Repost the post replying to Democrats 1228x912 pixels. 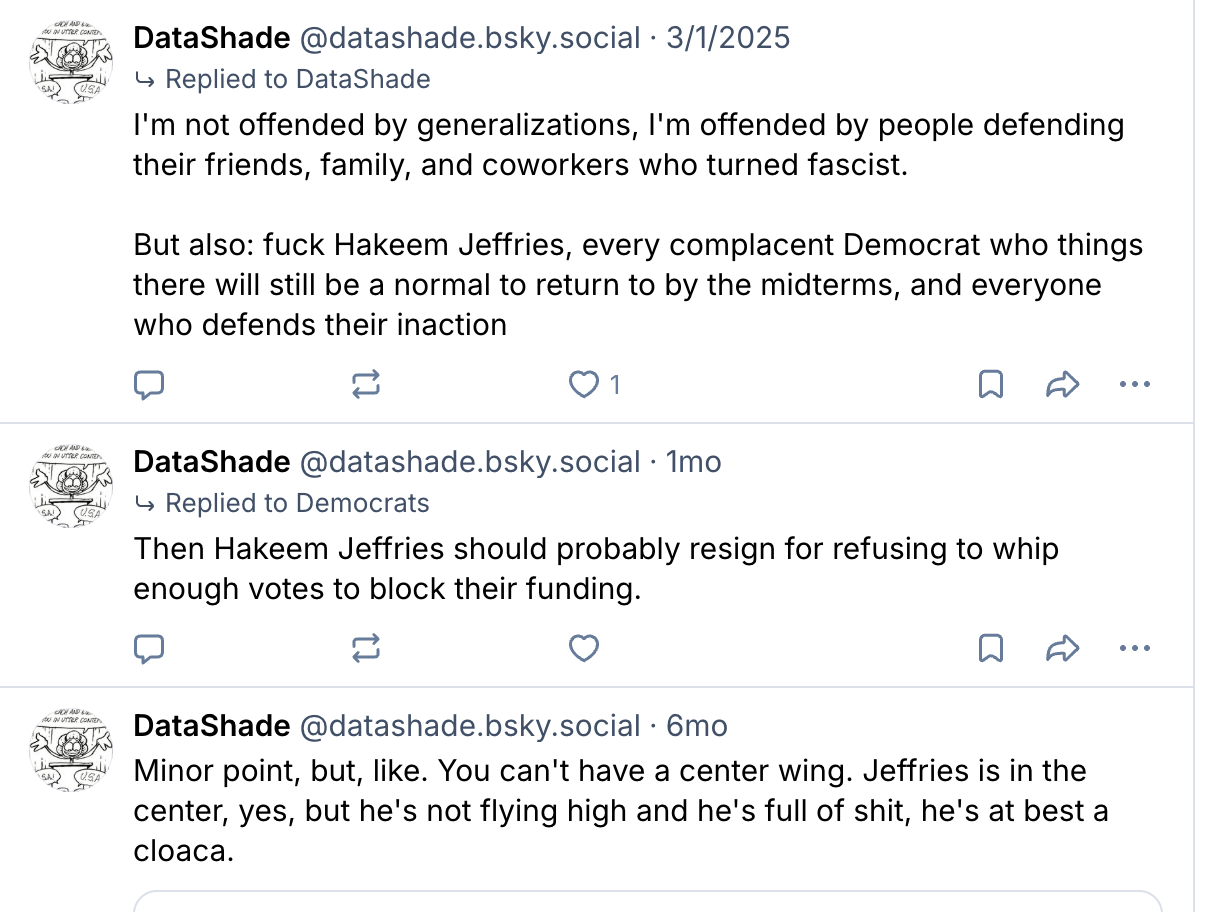tap(367, 650)
